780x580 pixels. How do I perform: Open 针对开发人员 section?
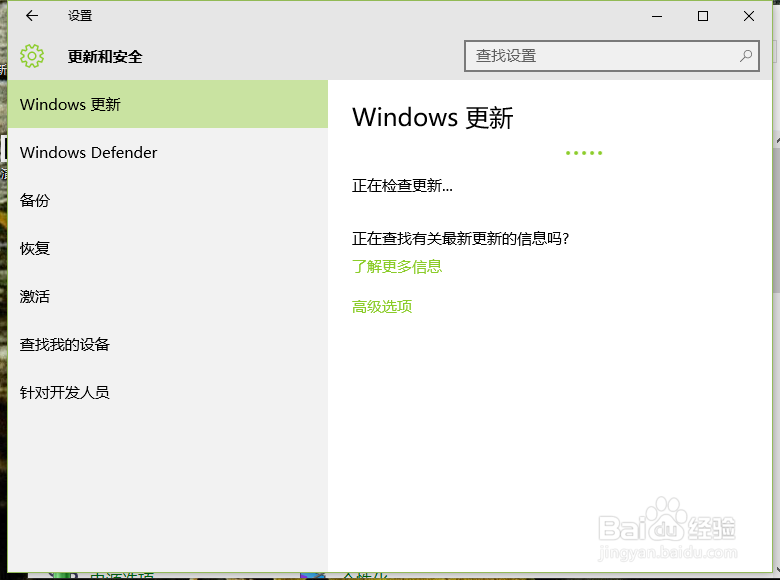168,392
